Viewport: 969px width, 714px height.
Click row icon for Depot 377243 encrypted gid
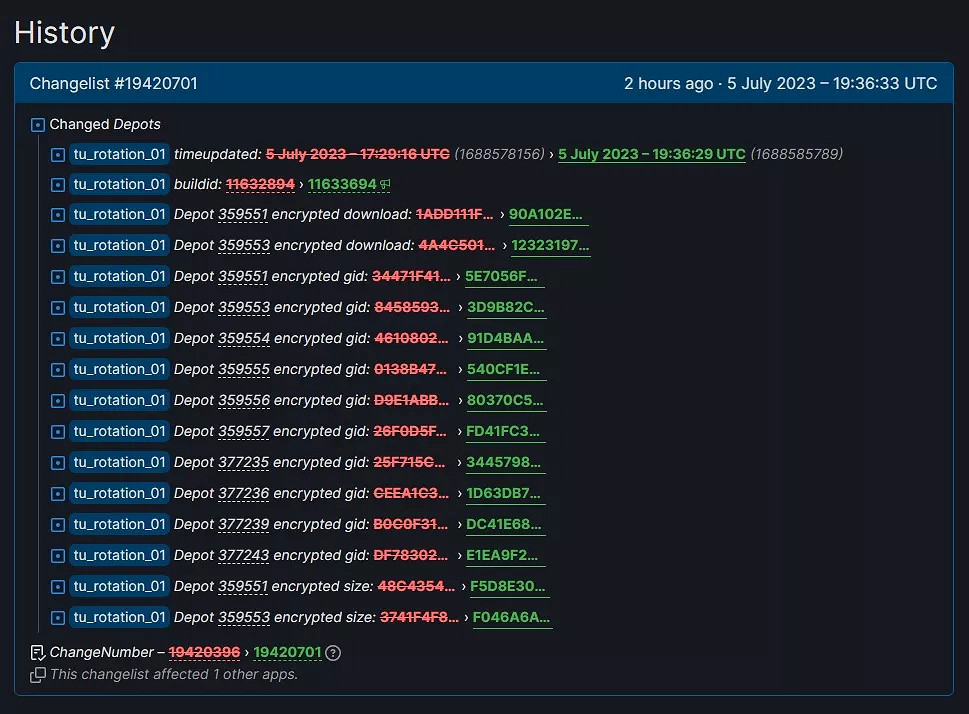click(58, 556)
